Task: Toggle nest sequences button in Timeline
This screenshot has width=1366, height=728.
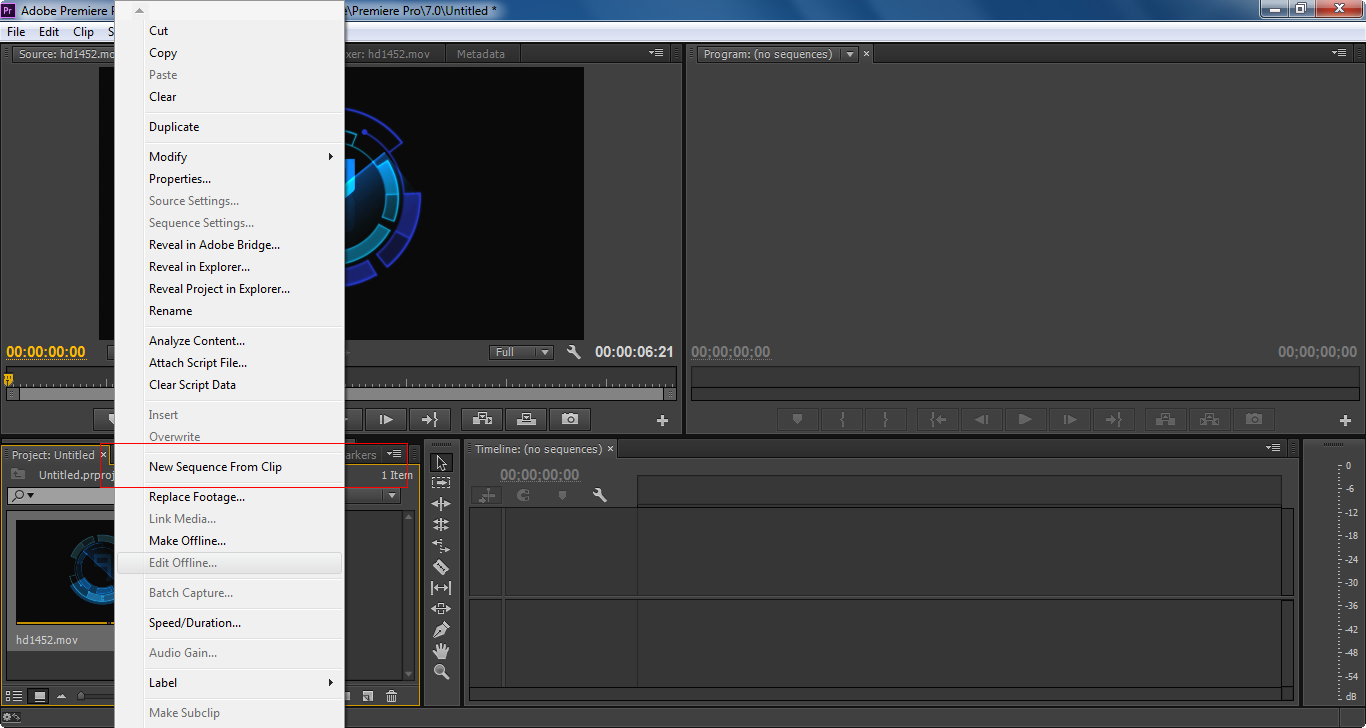Action: (487, 495)
